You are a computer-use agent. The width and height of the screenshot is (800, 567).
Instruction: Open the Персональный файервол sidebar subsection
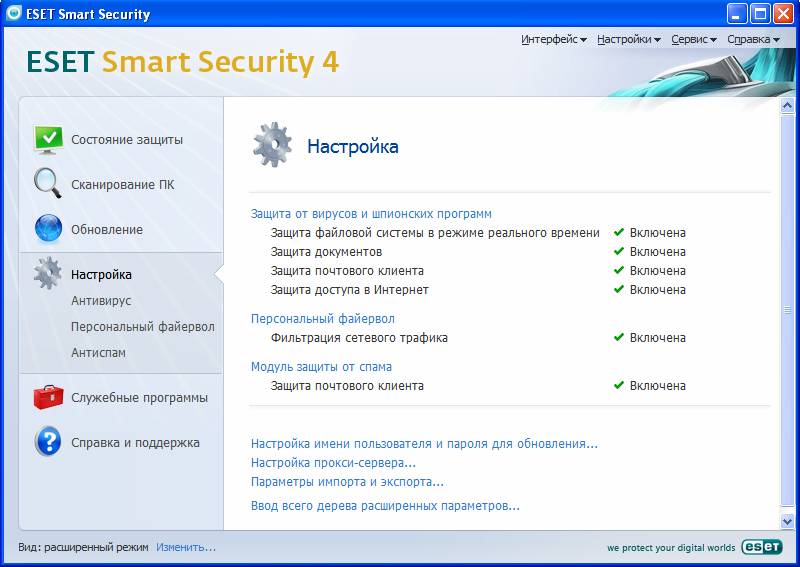tap(142, 327)
